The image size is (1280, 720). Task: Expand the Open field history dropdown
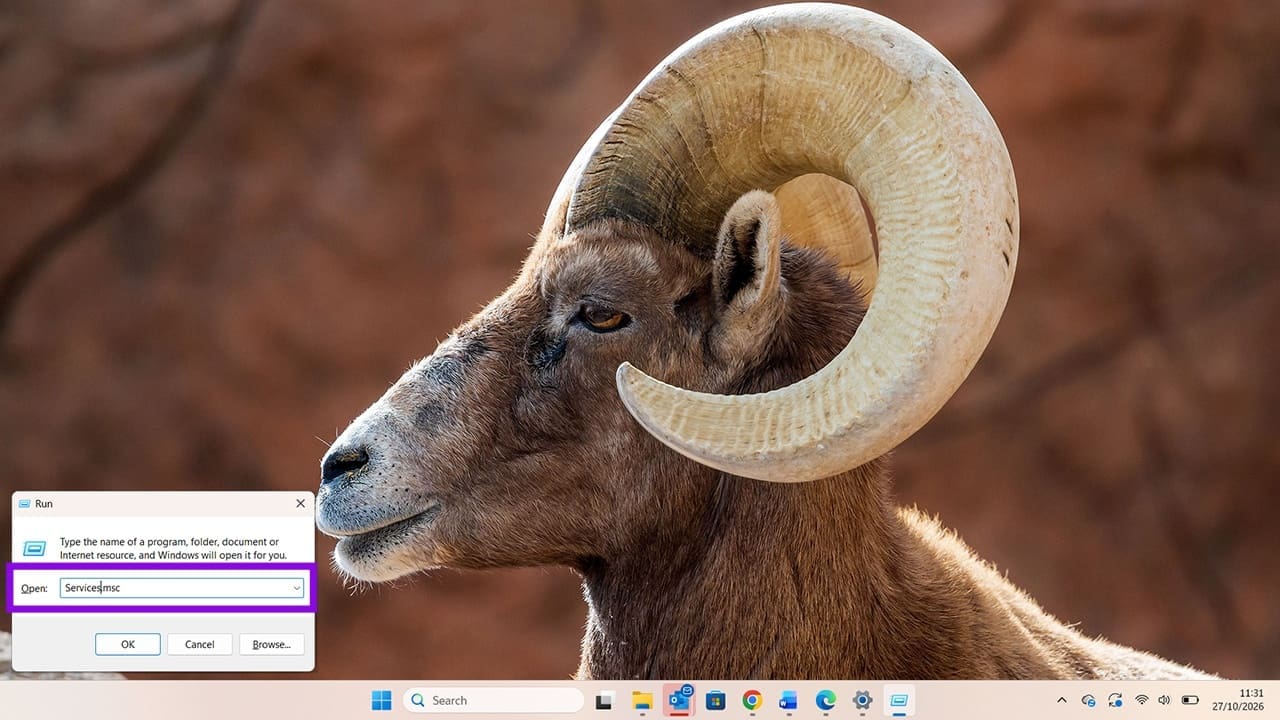(297, 588)
